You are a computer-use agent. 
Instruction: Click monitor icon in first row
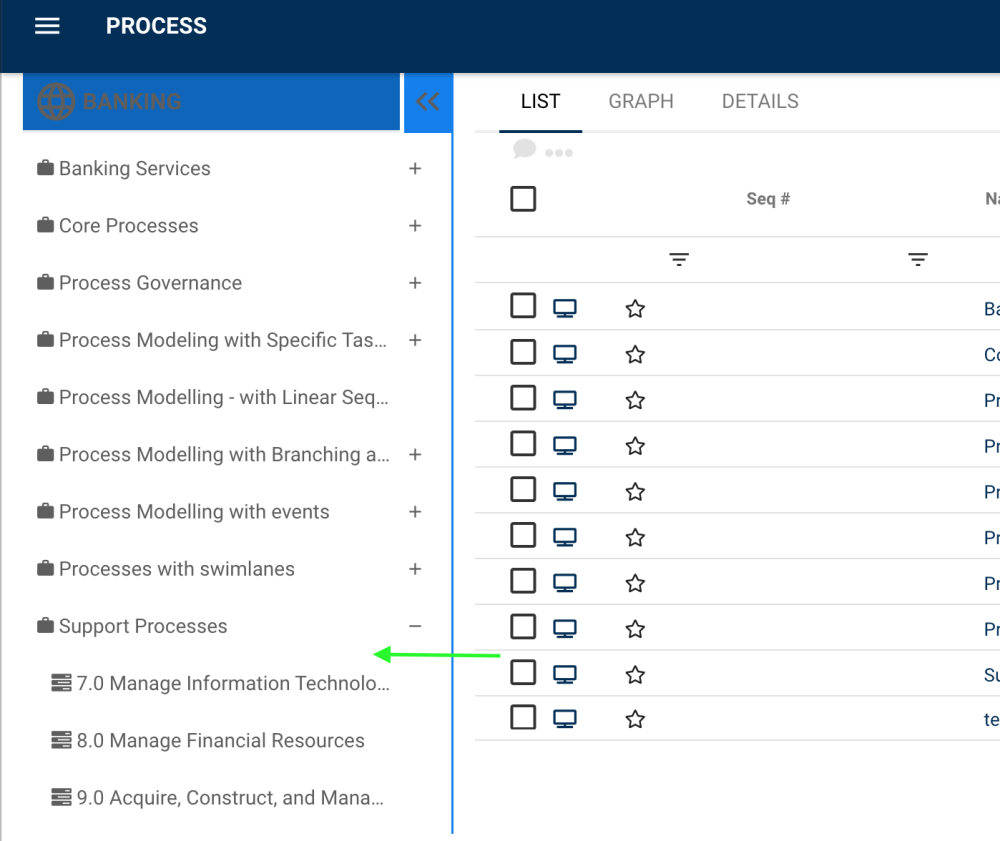click(x=565, y=309)
